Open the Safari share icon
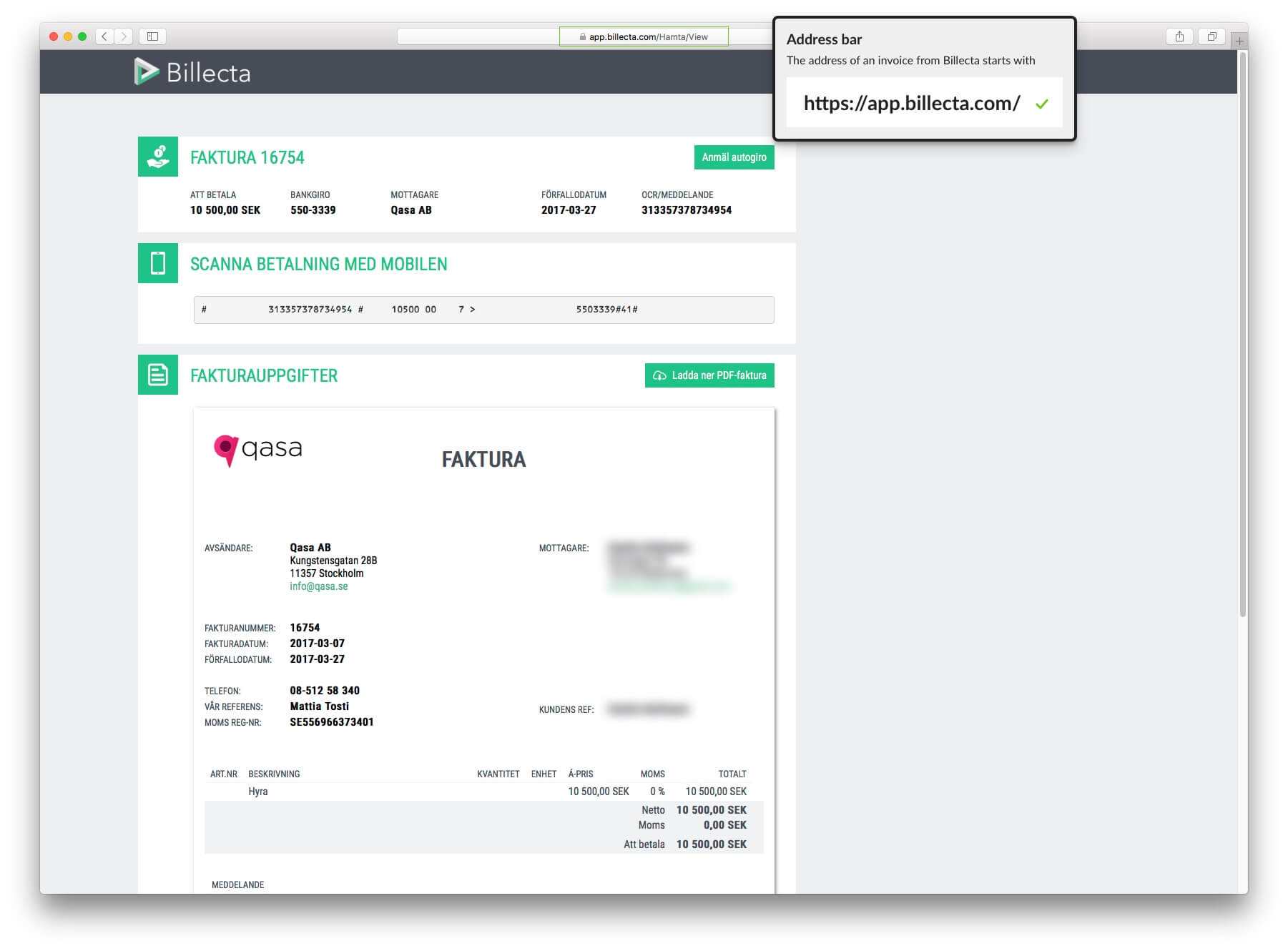Screen dimensions: 1288x951 click(x=1179, y=36)
